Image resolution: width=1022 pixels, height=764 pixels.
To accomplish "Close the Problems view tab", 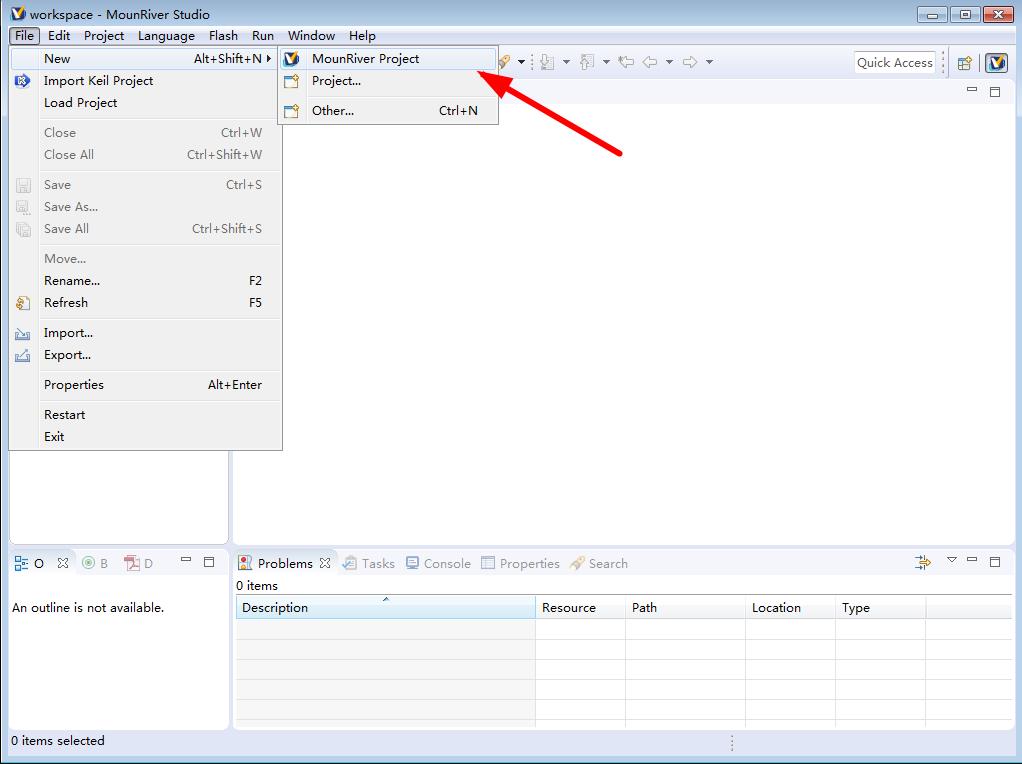I will coord(325,563).
